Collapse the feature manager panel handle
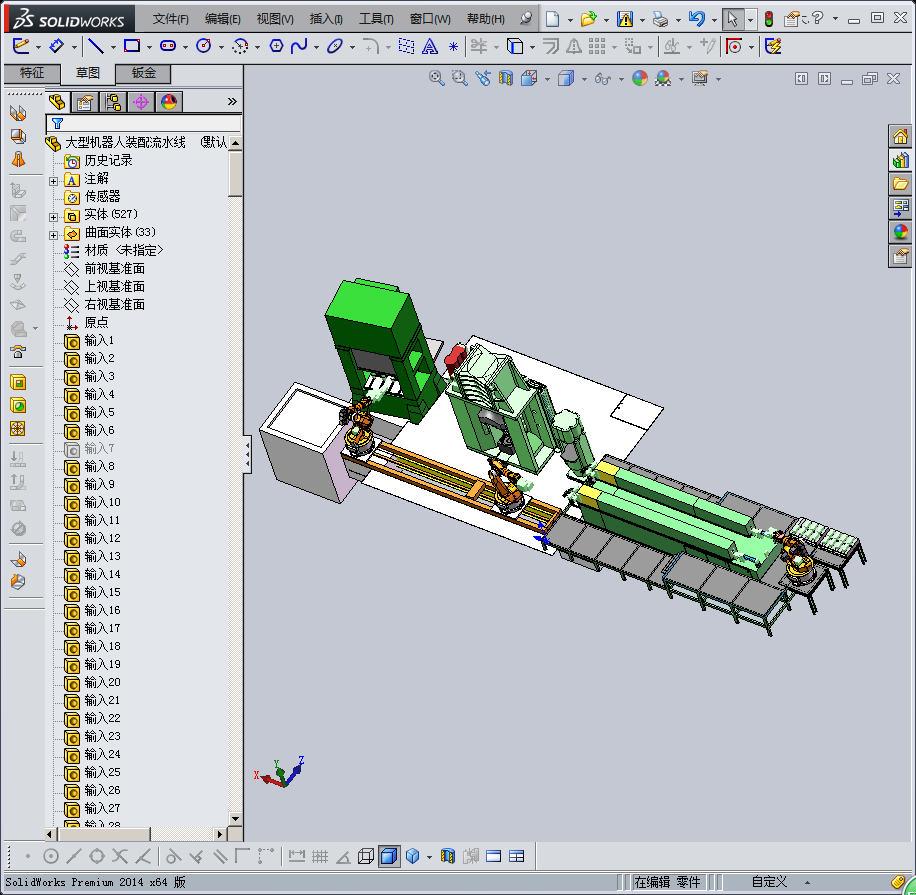Screen dimensions: 916x895 click(248, 455)
